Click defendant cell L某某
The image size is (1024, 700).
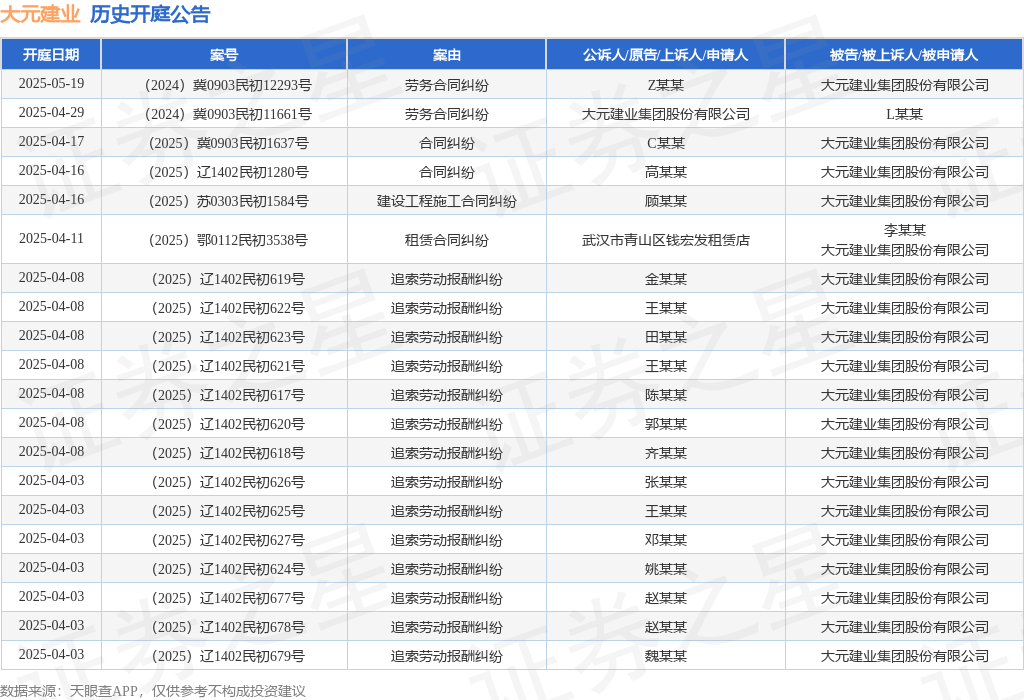904,114
